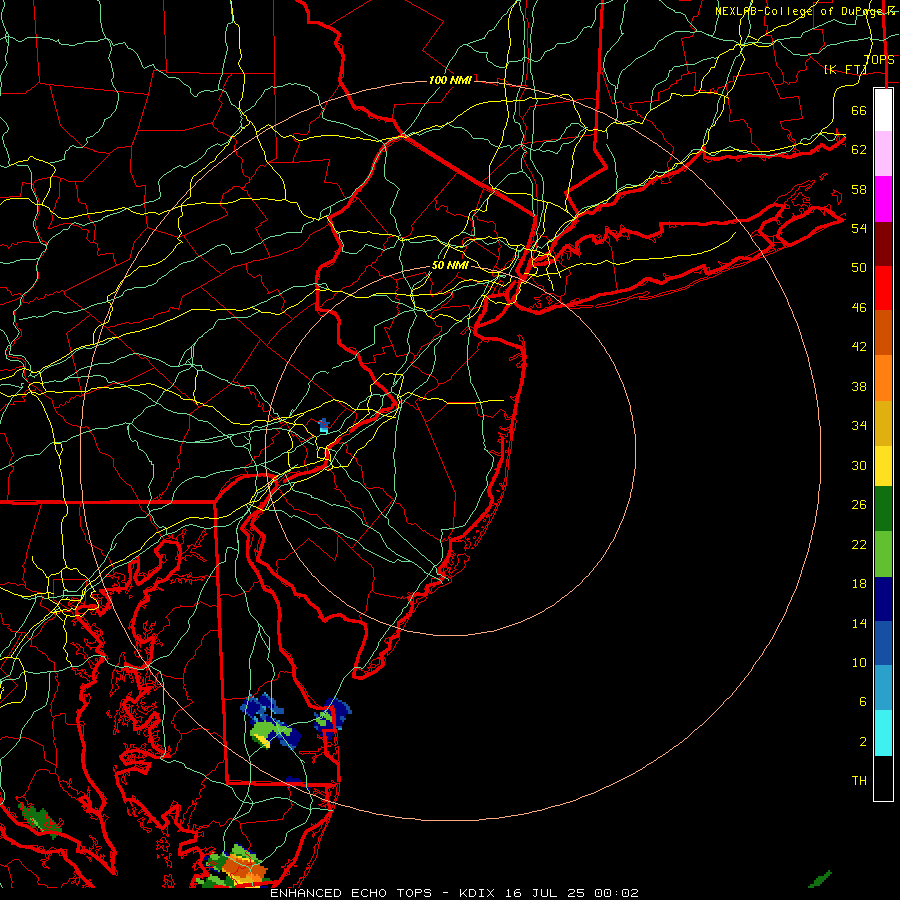Click the '22' legend value
Image resolution: width=900 pixels, height=900 pixels.
(859, 545)
